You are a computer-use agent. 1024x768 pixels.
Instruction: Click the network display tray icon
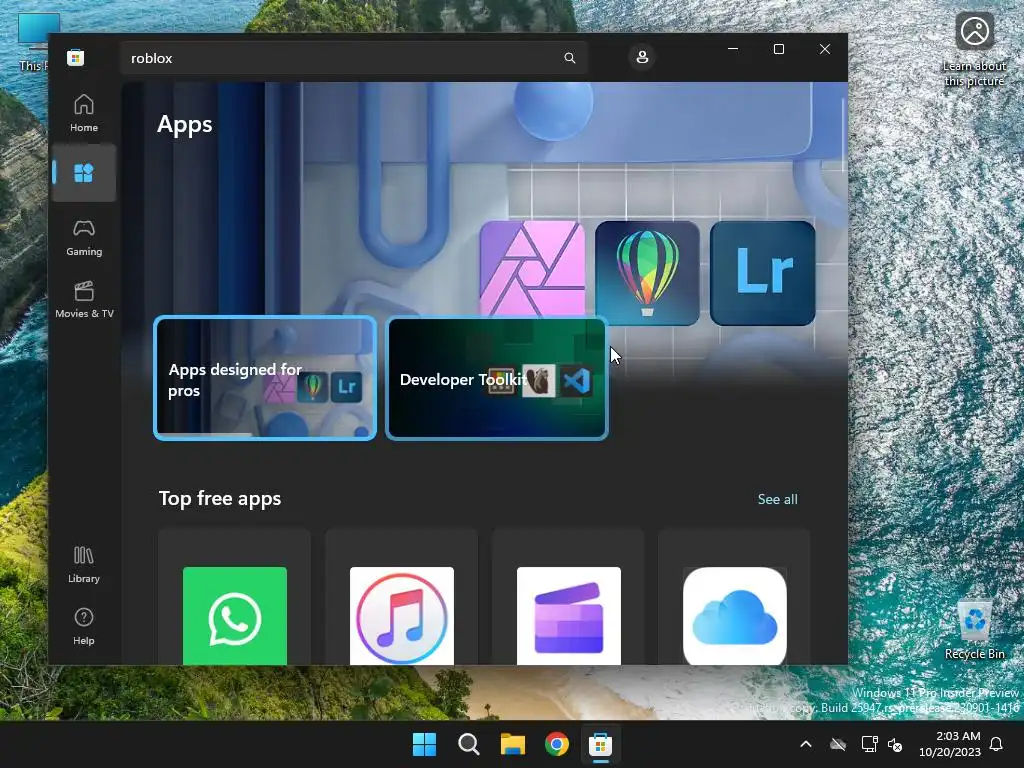(869, 744)
